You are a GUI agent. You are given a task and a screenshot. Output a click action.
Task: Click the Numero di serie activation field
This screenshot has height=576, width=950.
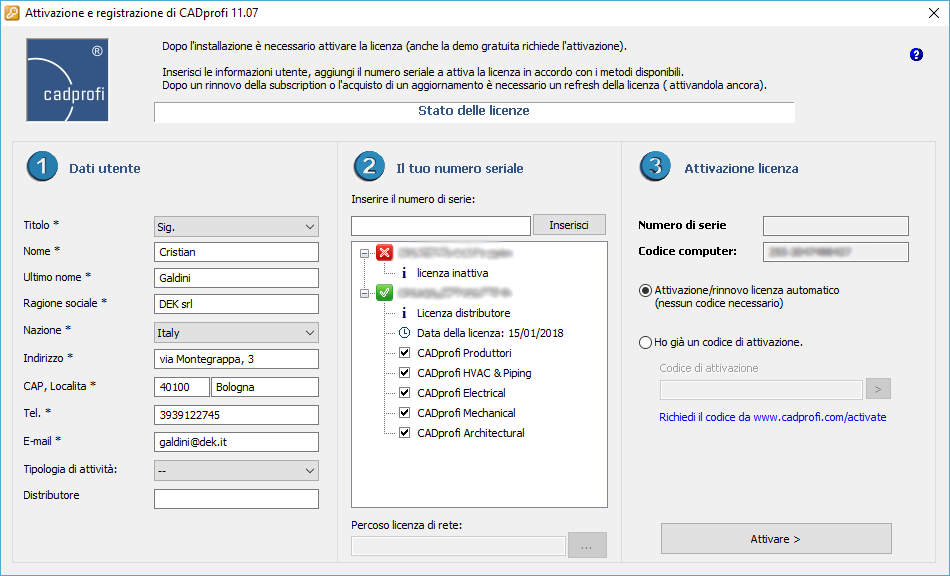(x=835, y=226)
